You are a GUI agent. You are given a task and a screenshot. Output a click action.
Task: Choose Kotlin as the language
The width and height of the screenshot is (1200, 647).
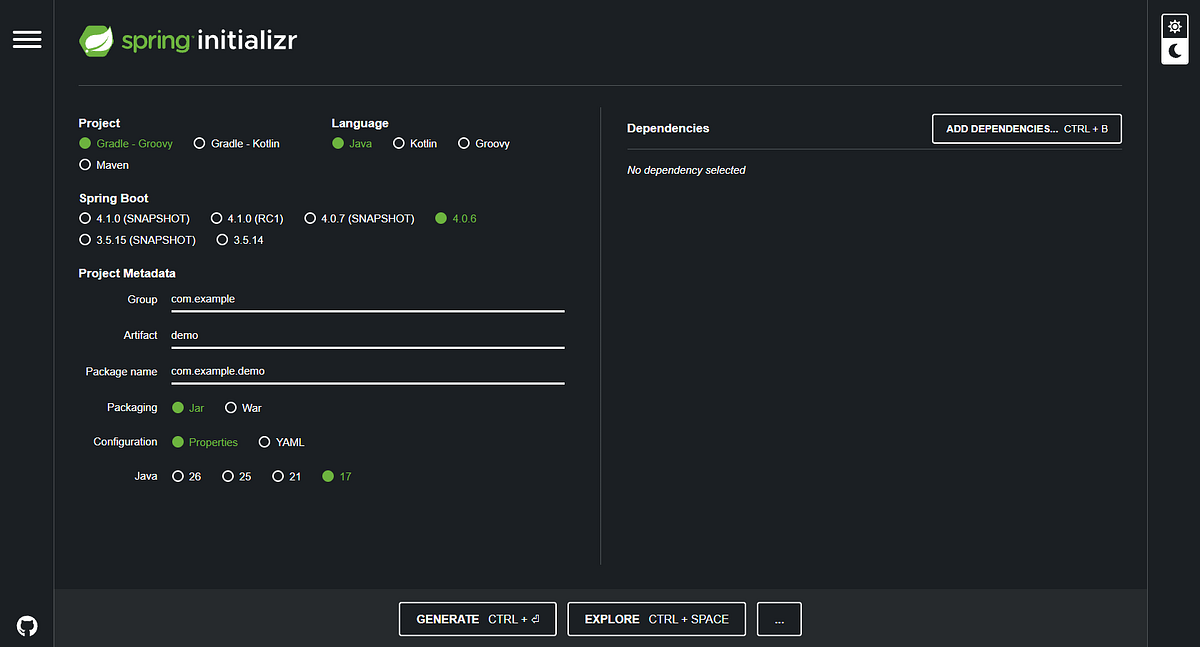(415, 144)
